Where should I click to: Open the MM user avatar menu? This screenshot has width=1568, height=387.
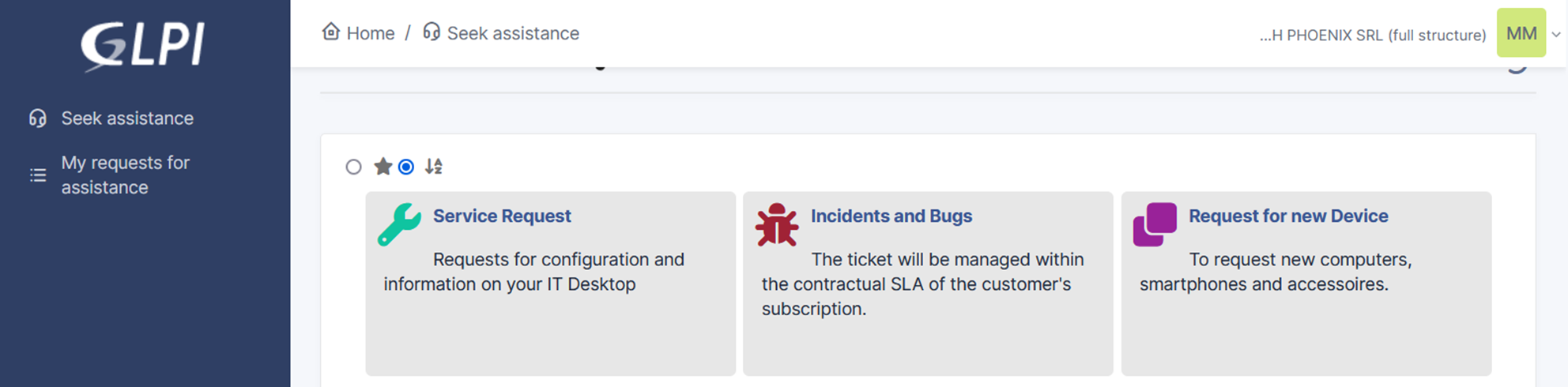coord(1521,33)
